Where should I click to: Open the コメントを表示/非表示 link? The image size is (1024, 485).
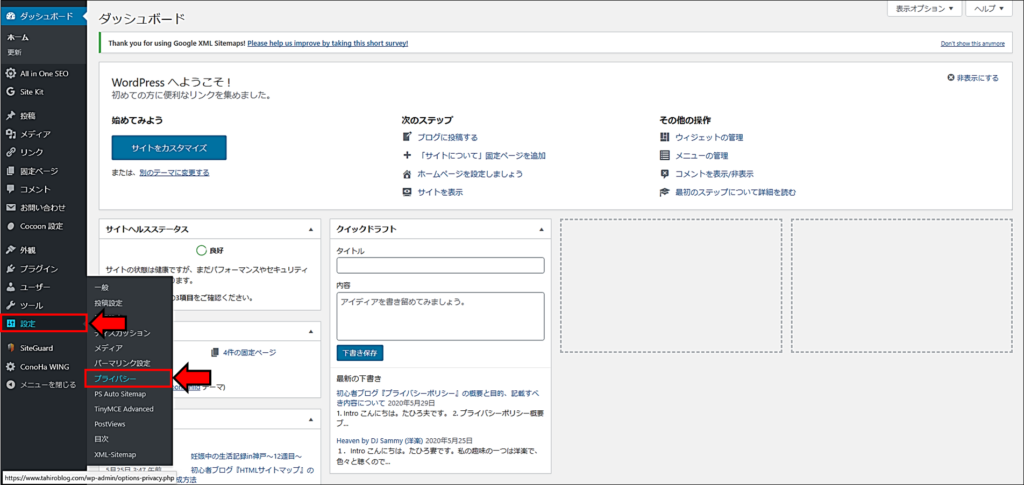(714, 174)
